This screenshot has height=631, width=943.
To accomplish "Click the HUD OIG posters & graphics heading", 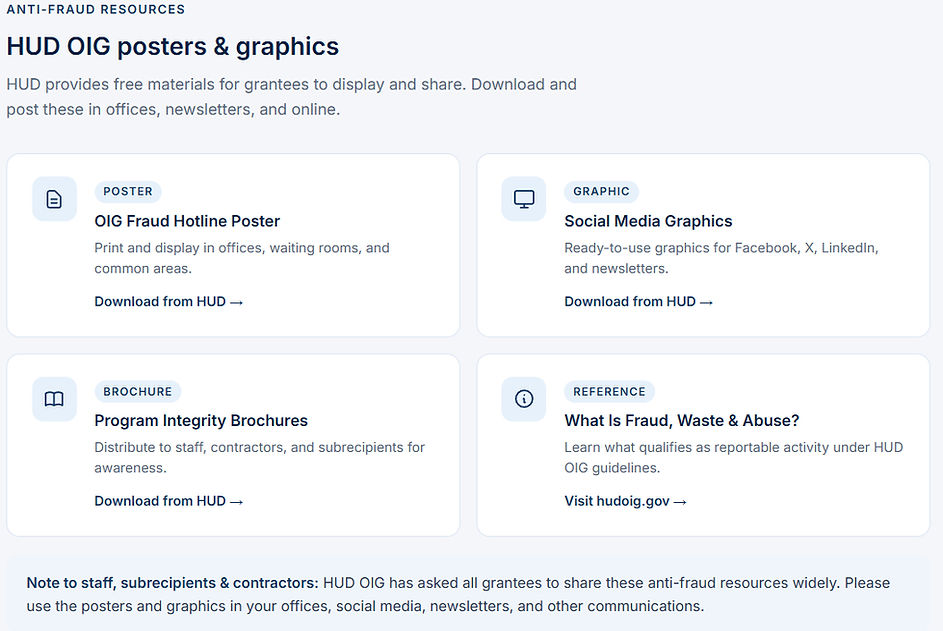I will point(173,47).
